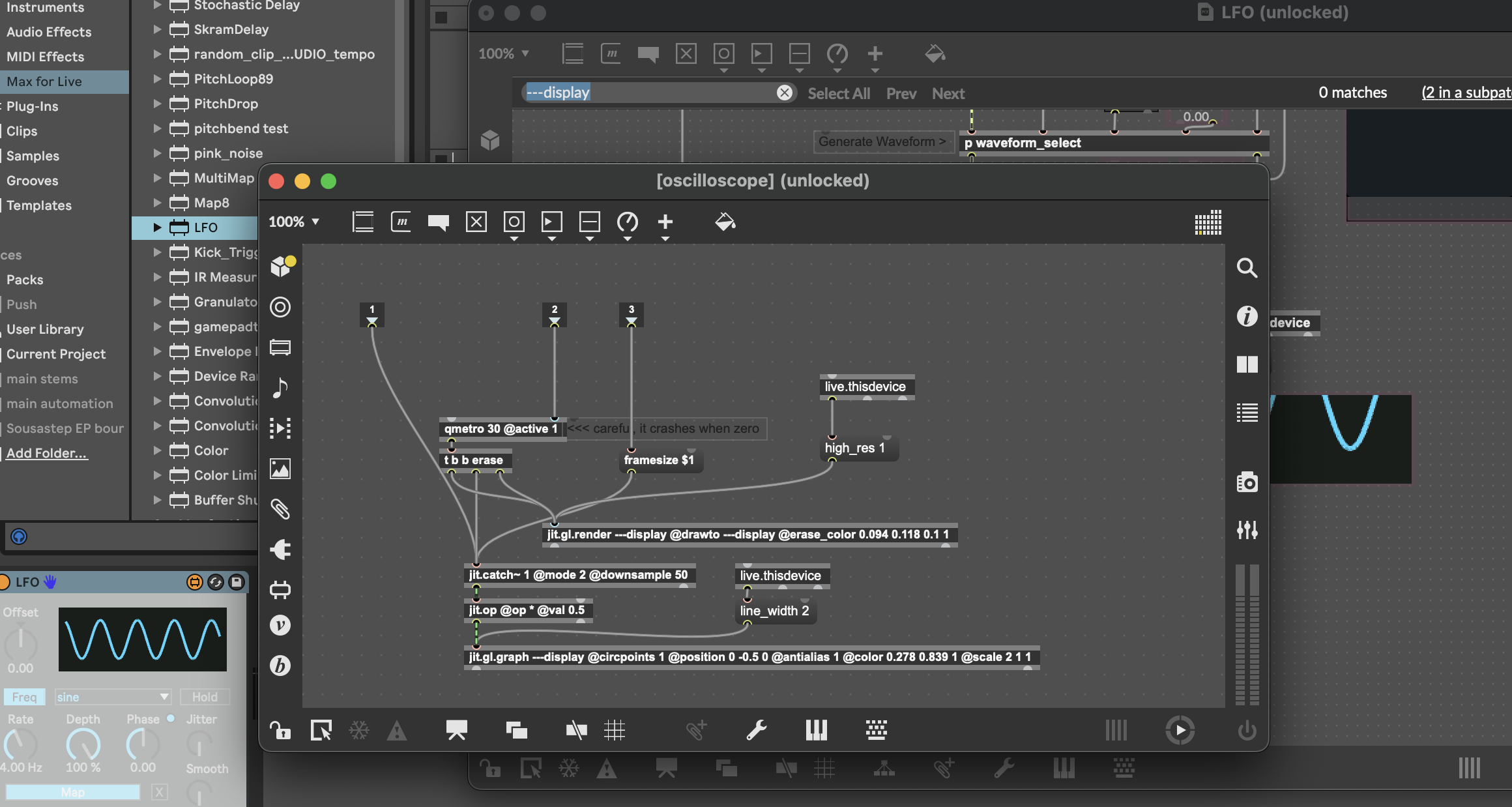The height and width of the screenshot is (807, 1512).
Task: Open debug wrench in oscilloscope bottom bar
Action: pos(756,730)
